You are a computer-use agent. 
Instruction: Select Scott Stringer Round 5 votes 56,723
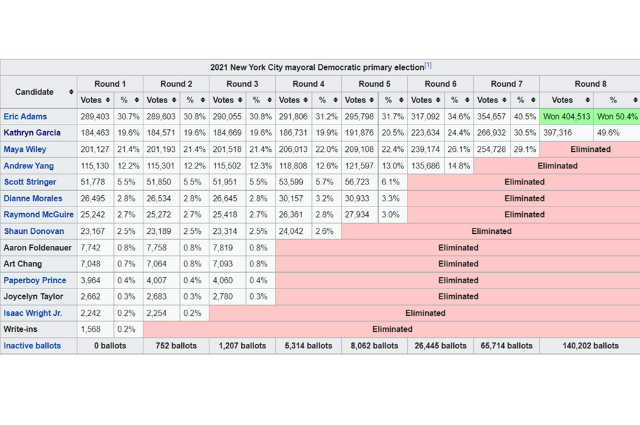pyautogui.click(x=360, y=182)
